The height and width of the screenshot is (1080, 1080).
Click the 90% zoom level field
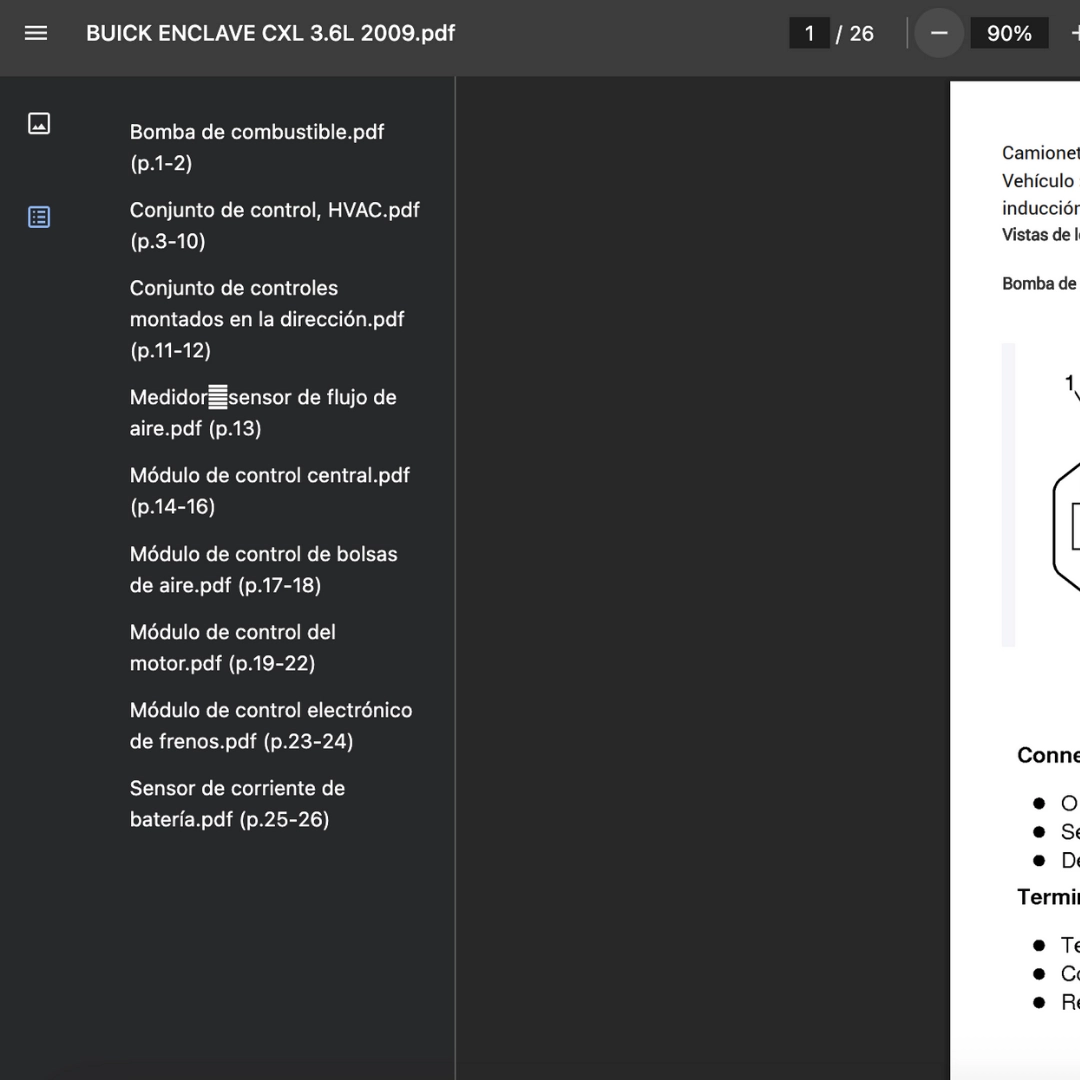coord(1009,33)
